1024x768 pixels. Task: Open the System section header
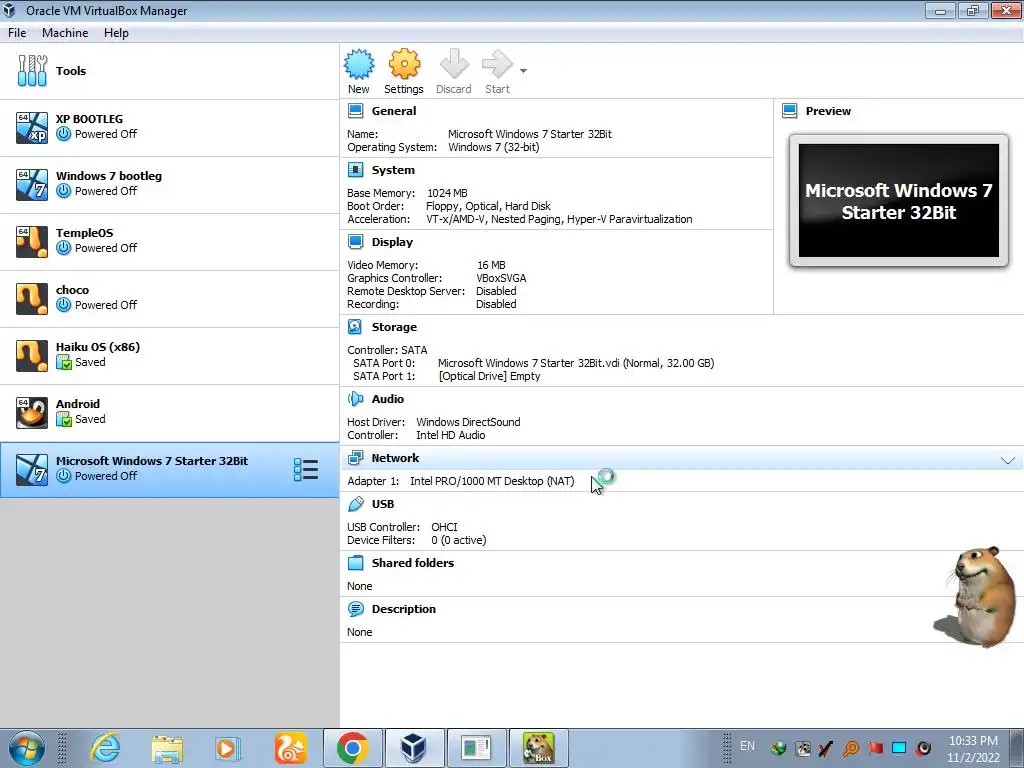pyautogui.click(x=393, y=170)
